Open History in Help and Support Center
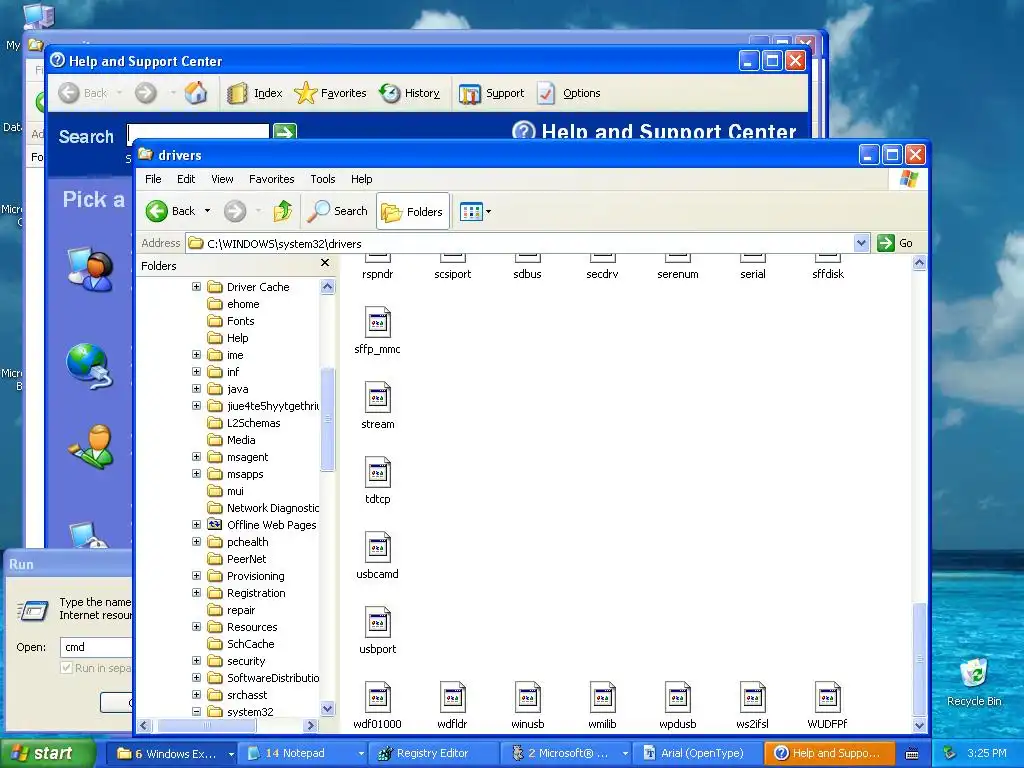Screen dimensions: 1024x768 point(409,93)
